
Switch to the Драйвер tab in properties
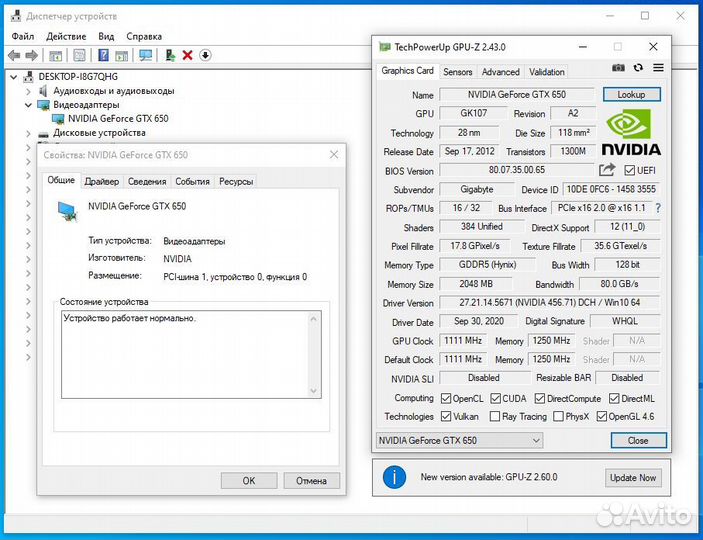tap(102, 182)
